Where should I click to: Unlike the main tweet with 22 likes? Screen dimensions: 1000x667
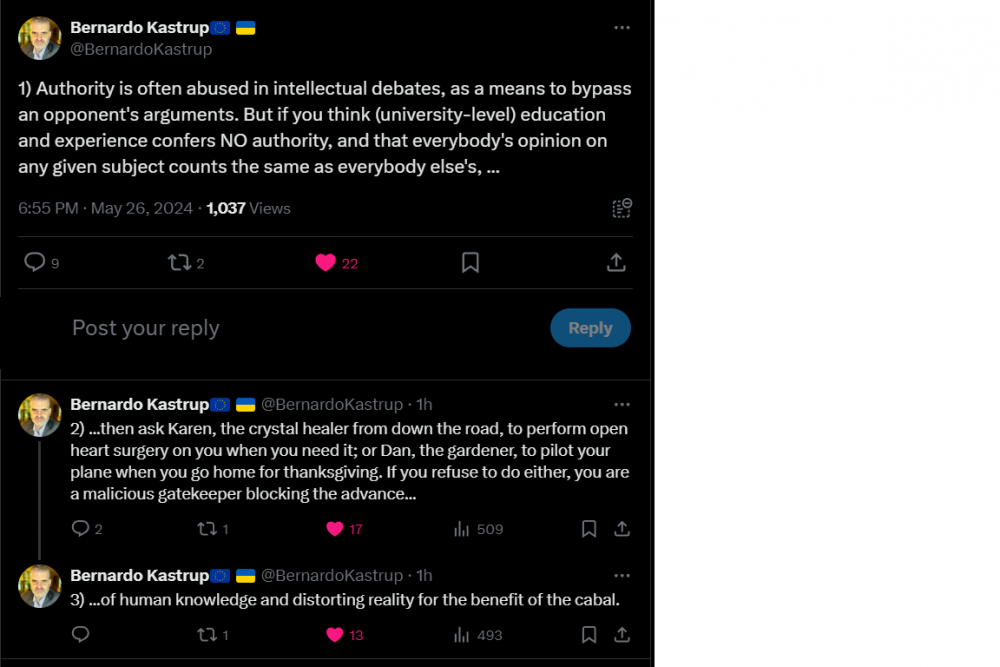325,262
